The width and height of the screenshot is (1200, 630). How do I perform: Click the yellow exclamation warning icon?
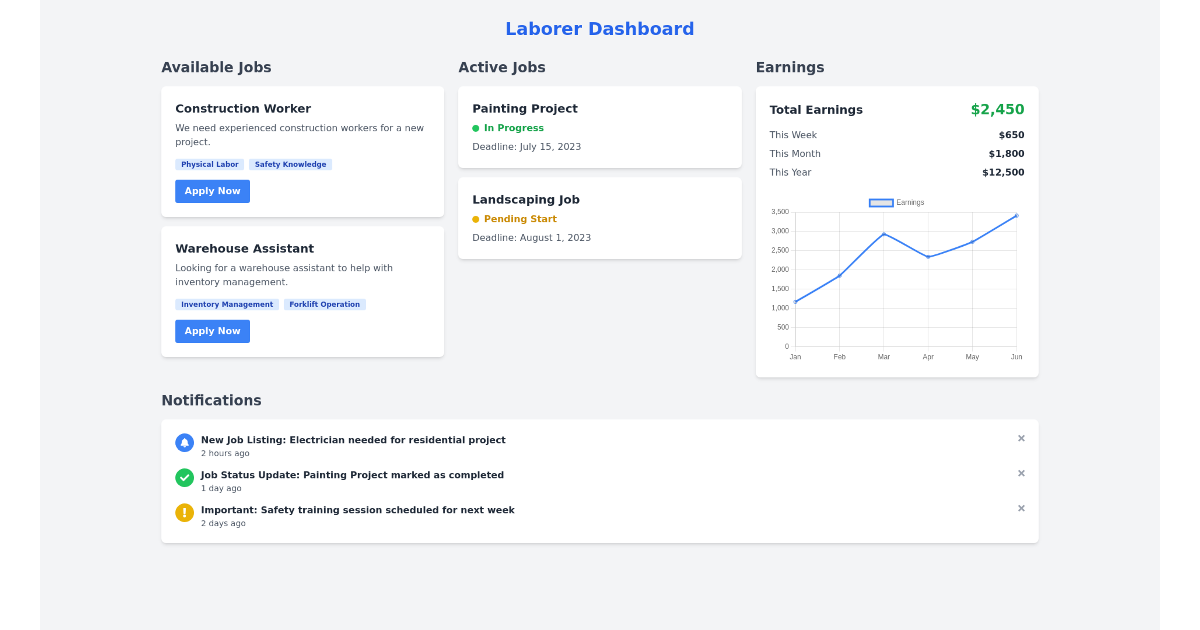click(184, 512)
